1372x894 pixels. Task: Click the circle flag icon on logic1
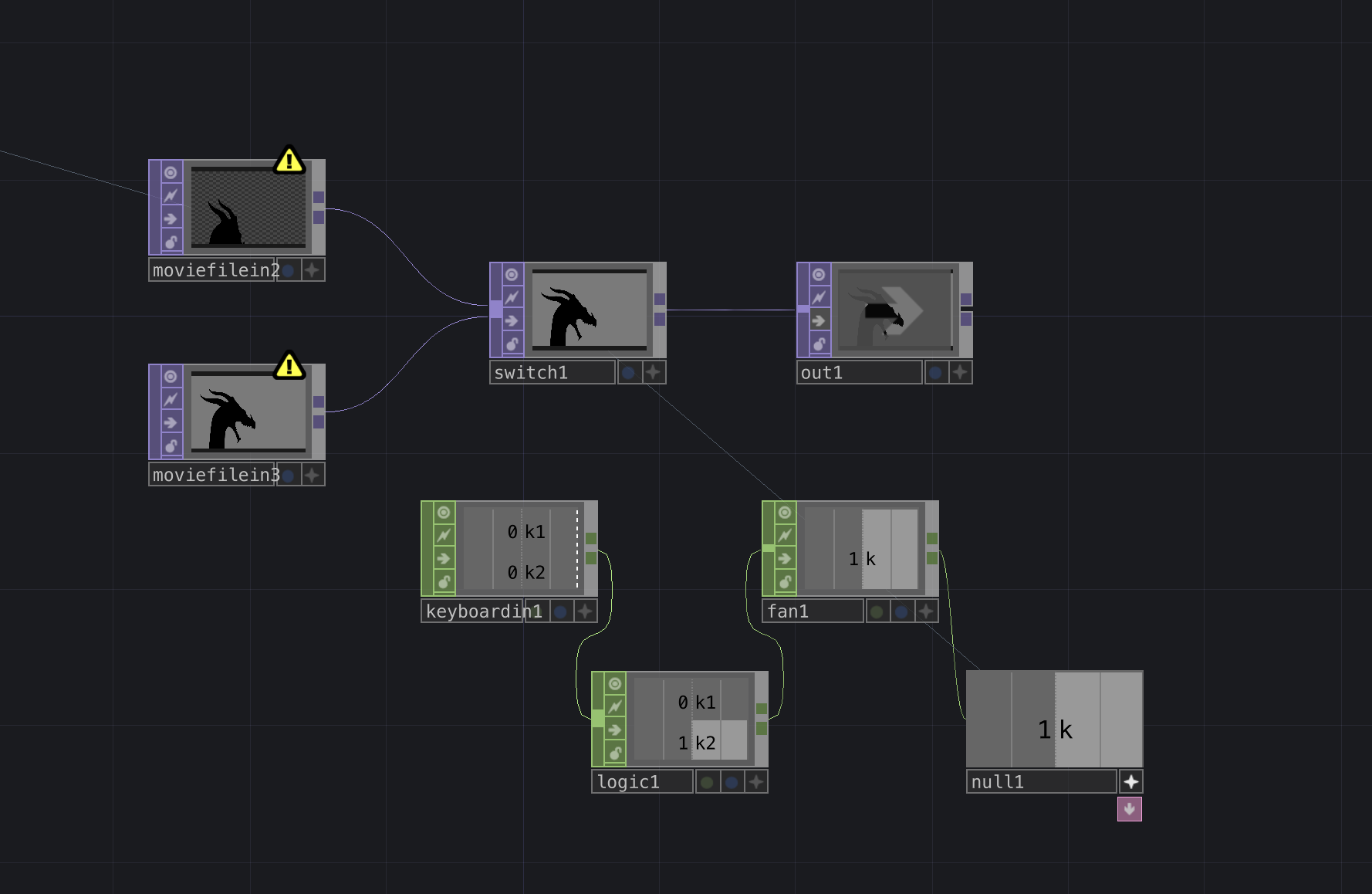pos(613,683)
